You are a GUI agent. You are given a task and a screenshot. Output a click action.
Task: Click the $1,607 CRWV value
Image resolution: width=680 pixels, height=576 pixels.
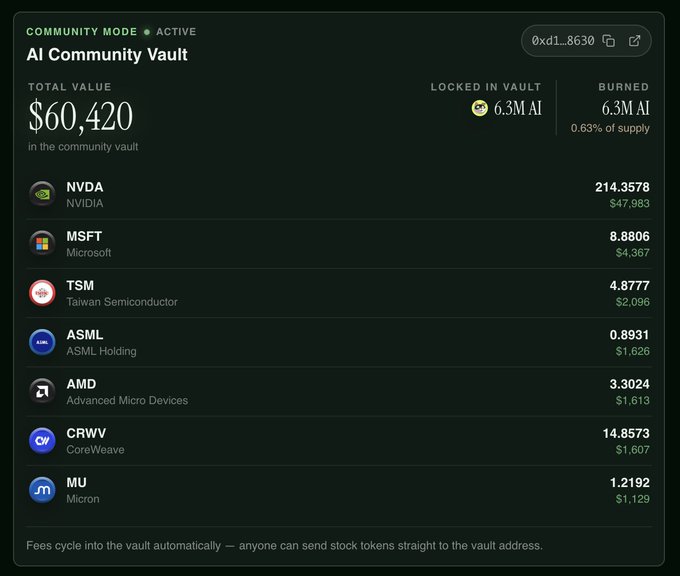pyautogui.click(x=633, y=449)
